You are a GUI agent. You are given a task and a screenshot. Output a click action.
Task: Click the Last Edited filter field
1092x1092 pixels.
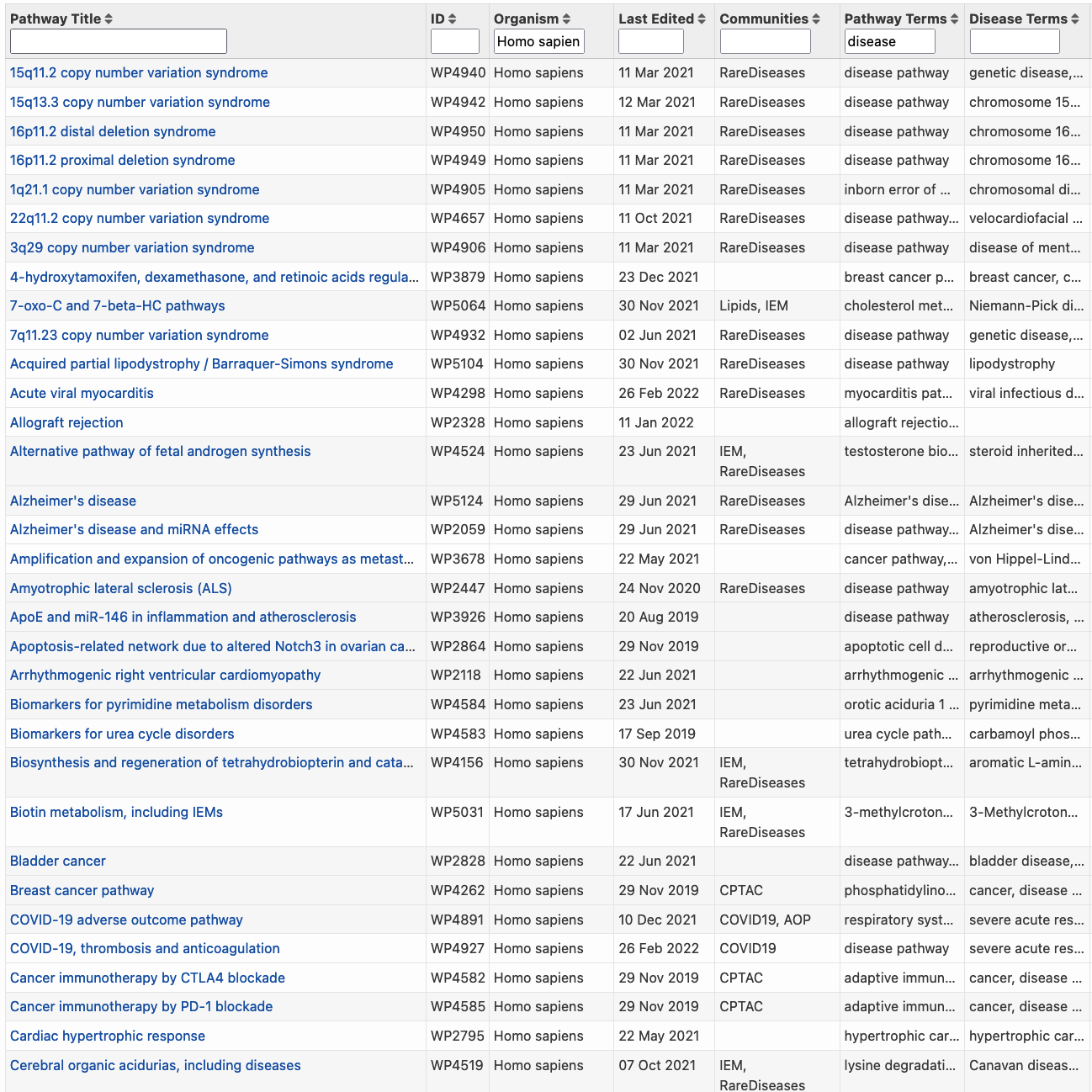[650, 41]
